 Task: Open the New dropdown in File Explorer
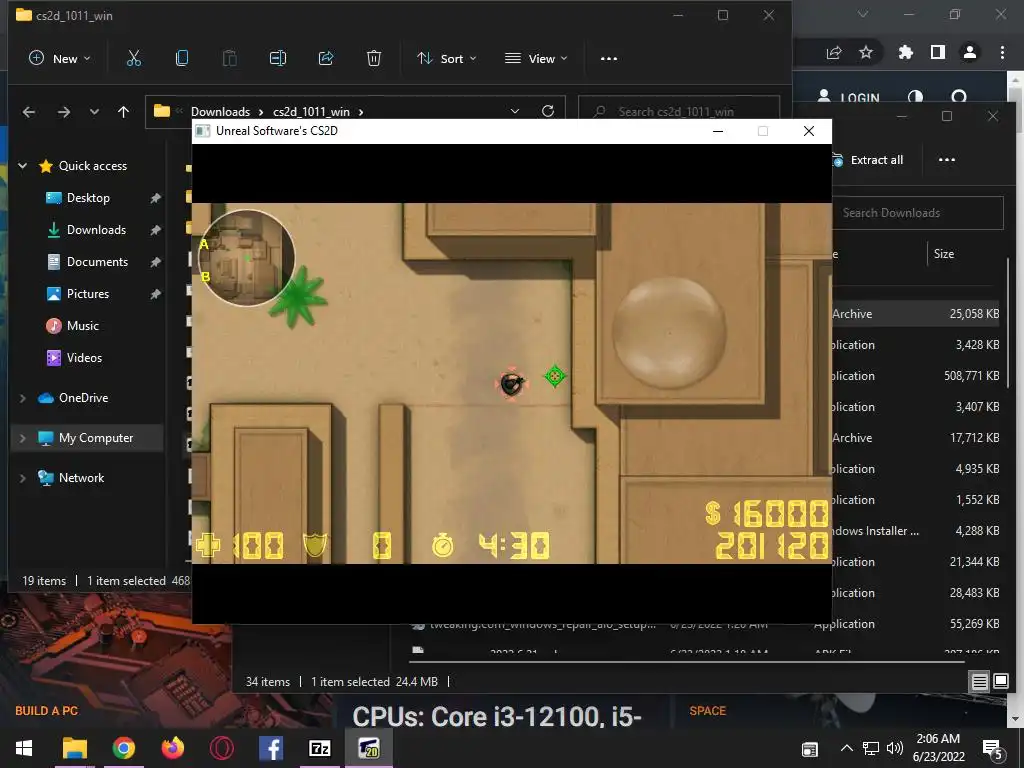[x=59, y=59]
